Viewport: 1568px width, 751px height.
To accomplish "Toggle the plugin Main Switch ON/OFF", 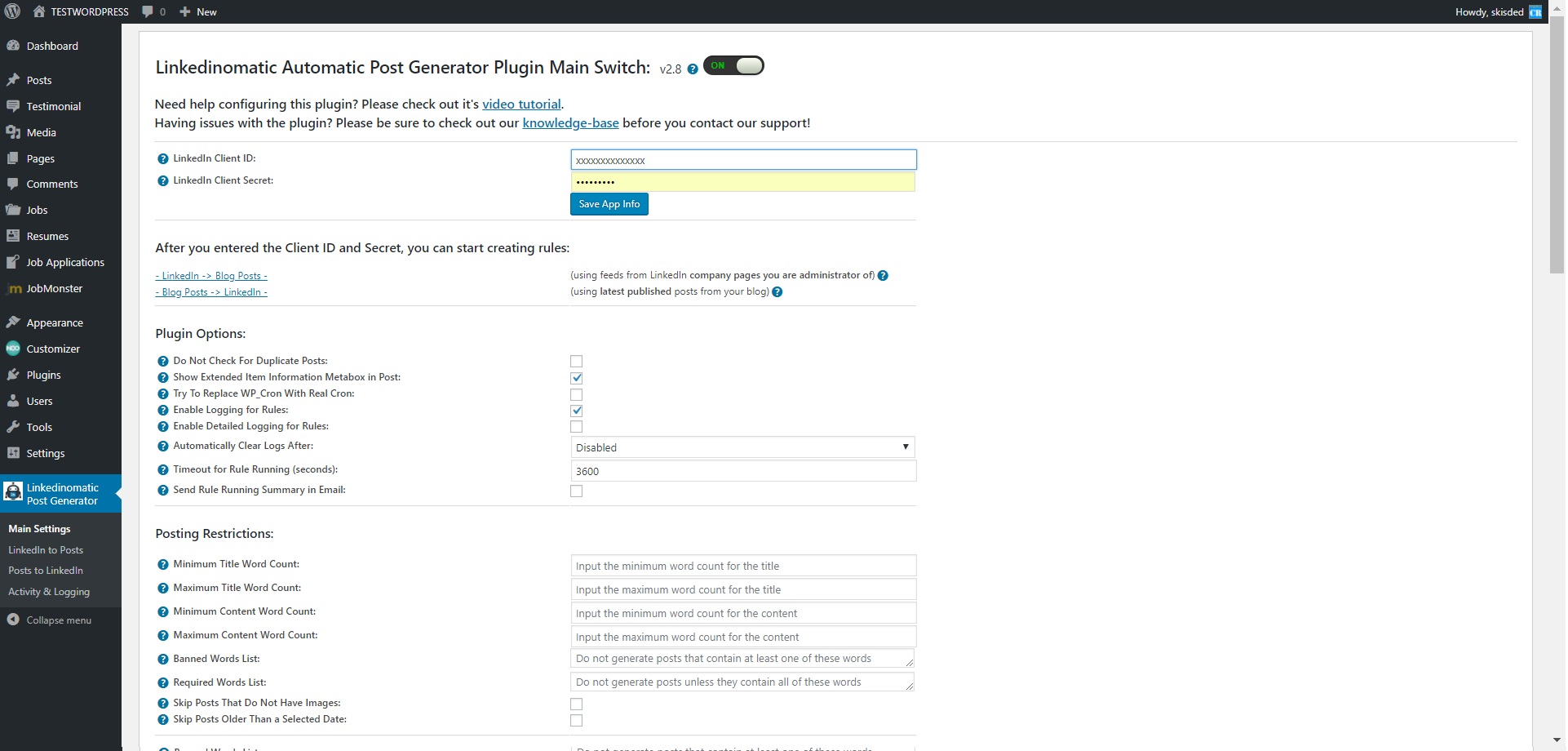I will [733, 65].
